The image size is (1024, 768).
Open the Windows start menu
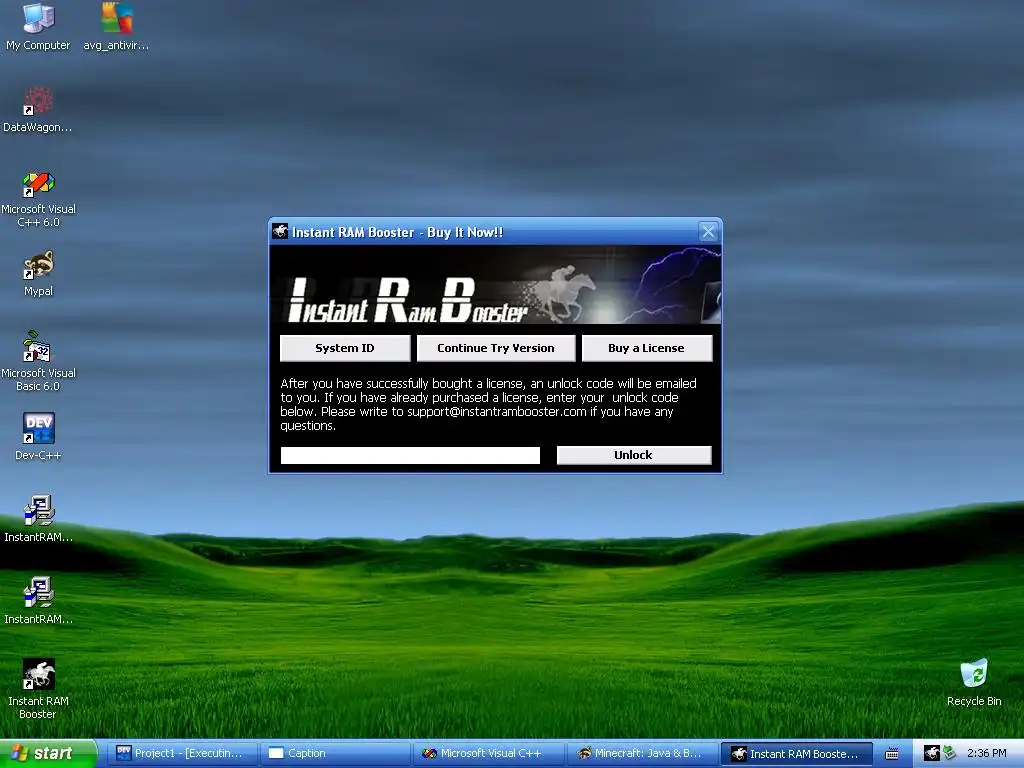coord(48,753)
